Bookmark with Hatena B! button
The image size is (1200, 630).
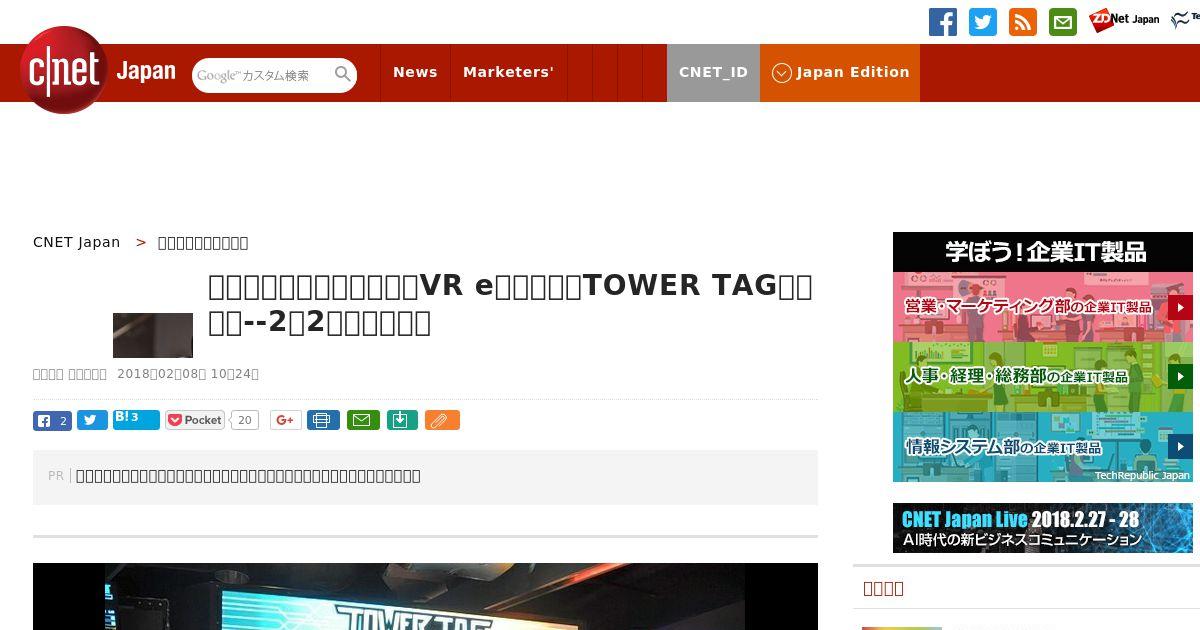click(x=136, y=419)
